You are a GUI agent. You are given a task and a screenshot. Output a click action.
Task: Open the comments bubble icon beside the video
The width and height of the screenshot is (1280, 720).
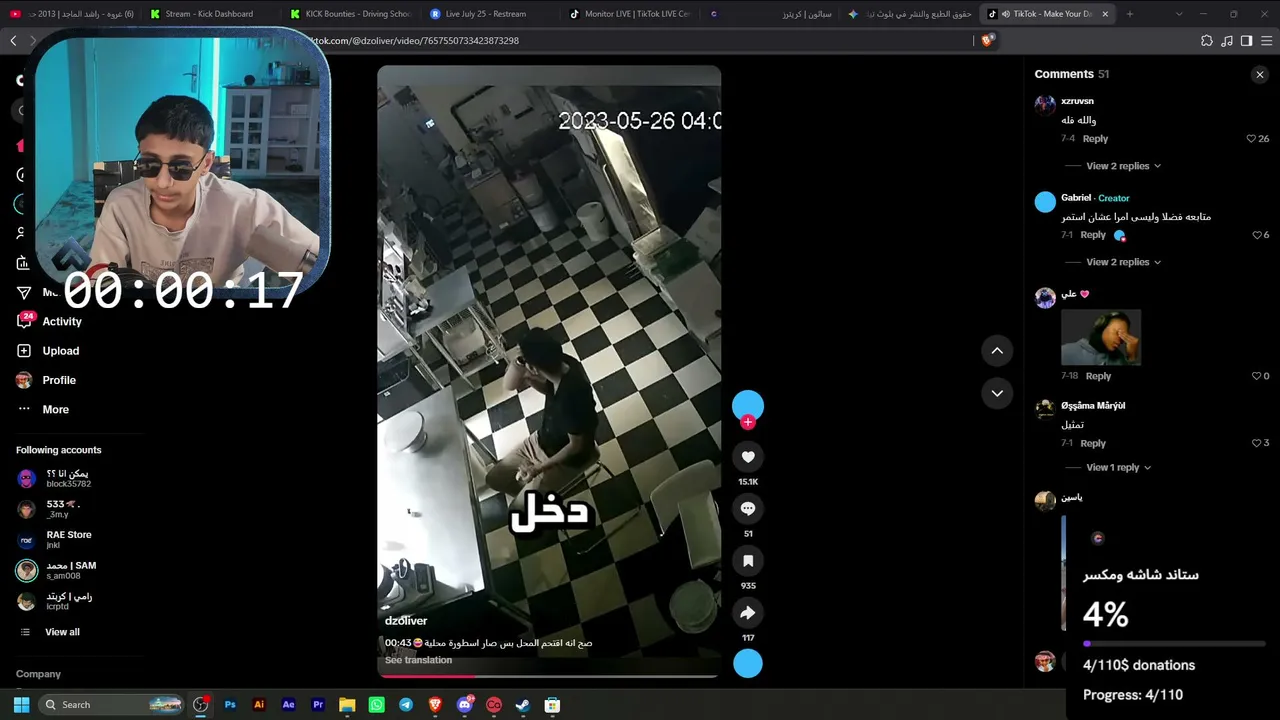[748, 509]
